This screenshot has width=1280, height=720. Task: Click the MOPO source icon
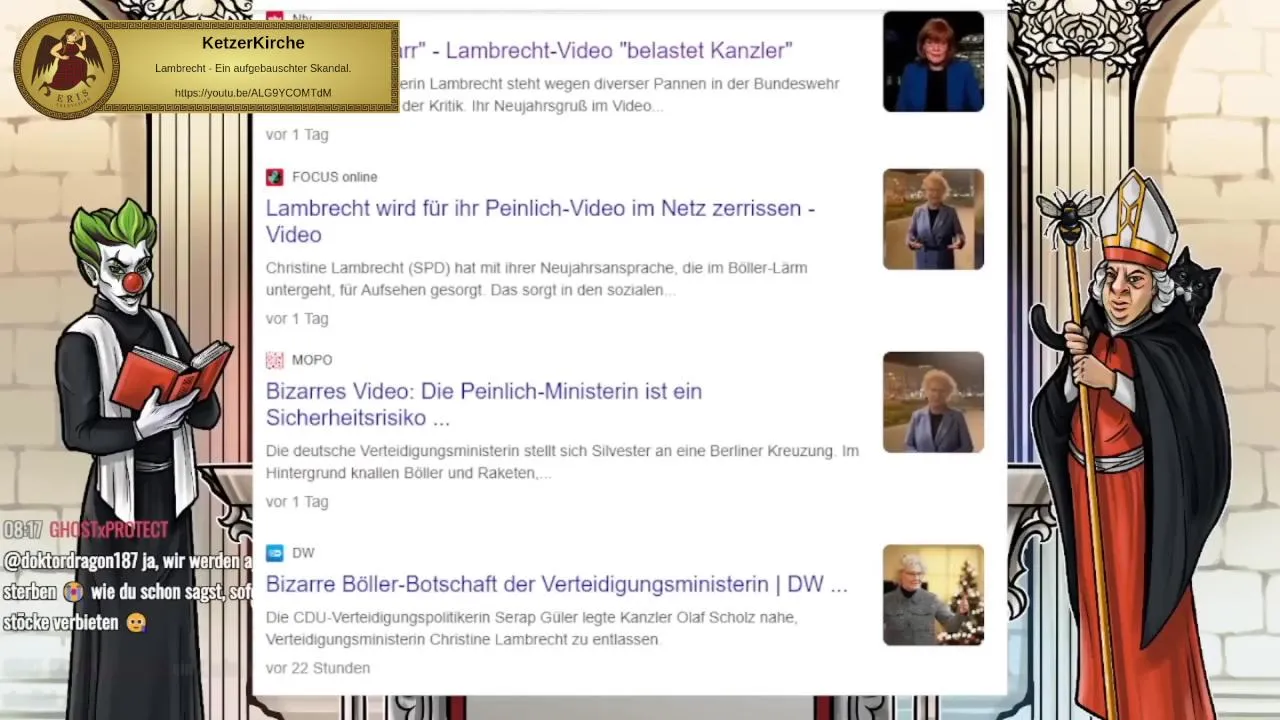pyautogui.click(x=274, y=360)
